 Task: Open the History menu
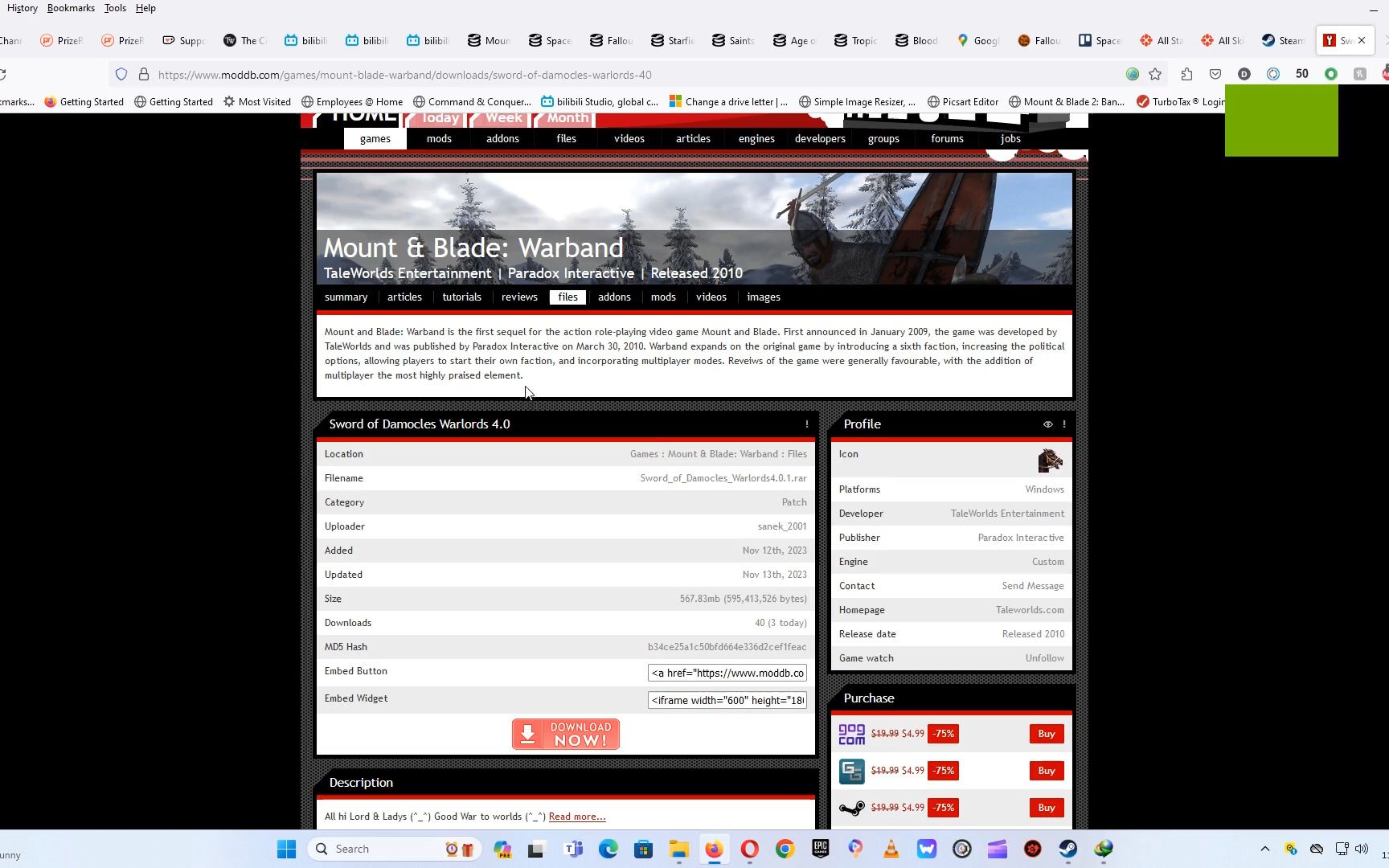pyautogui.click(x=22, y=8)
